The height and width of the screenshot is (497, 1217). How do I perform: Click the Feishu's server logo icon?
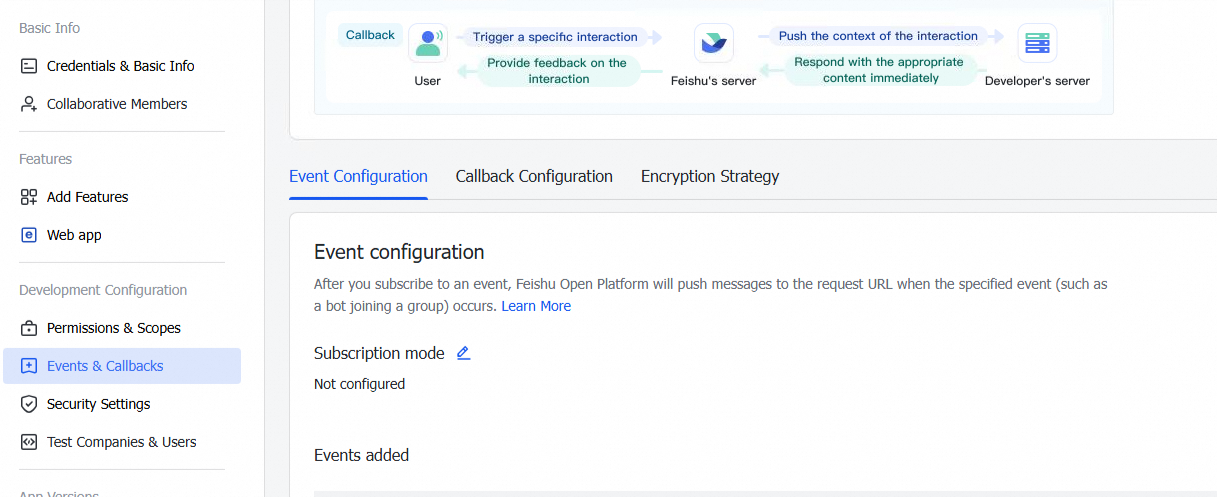click(713, 43)
